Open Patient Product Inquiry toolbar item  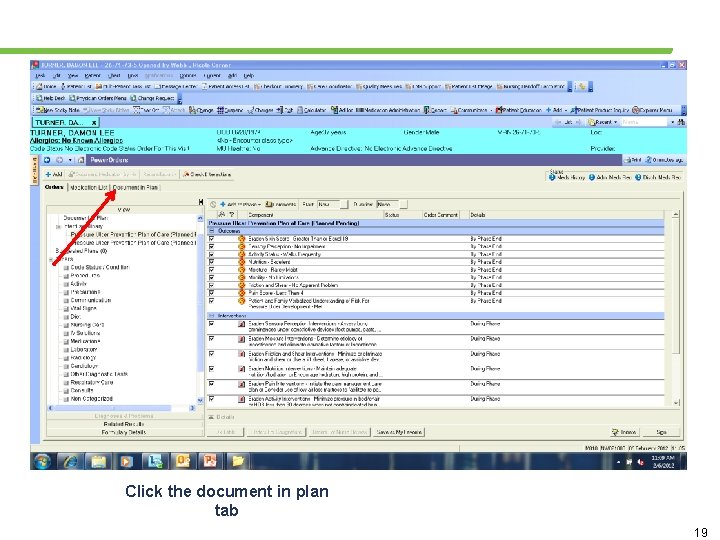click(x=600, y=110)
